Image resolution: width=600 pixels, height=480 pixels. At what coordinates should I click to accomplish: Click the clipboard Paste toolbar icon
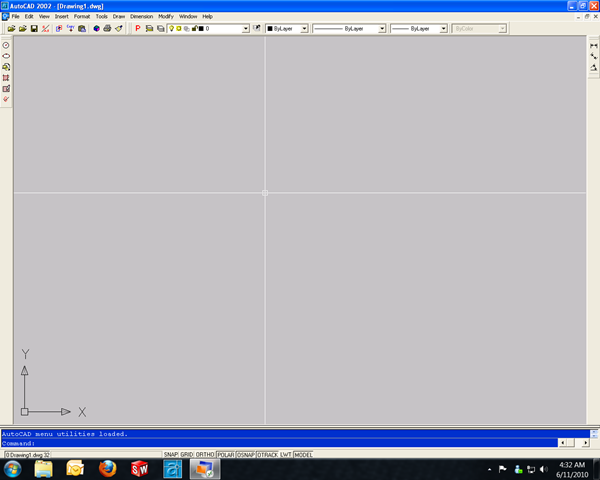(x=82, y=29)
